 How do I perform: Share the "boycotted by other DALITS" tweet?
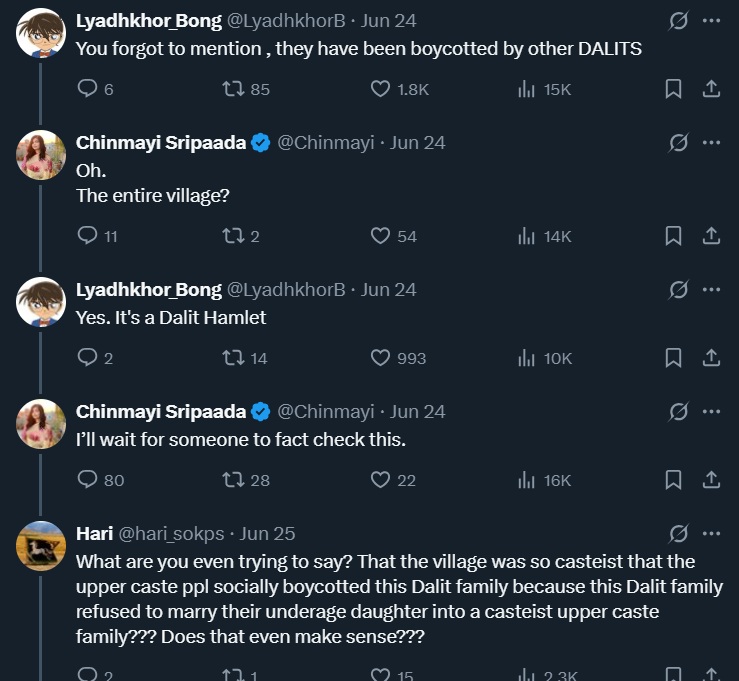pos(711,89)
